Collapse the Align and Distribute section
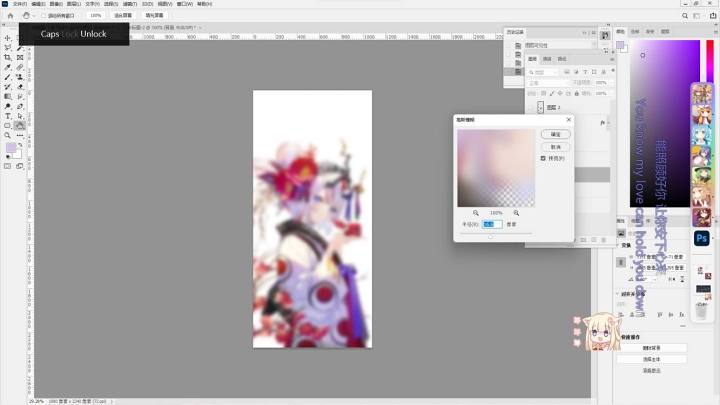 pyautogui.click(x=617, y=293)
